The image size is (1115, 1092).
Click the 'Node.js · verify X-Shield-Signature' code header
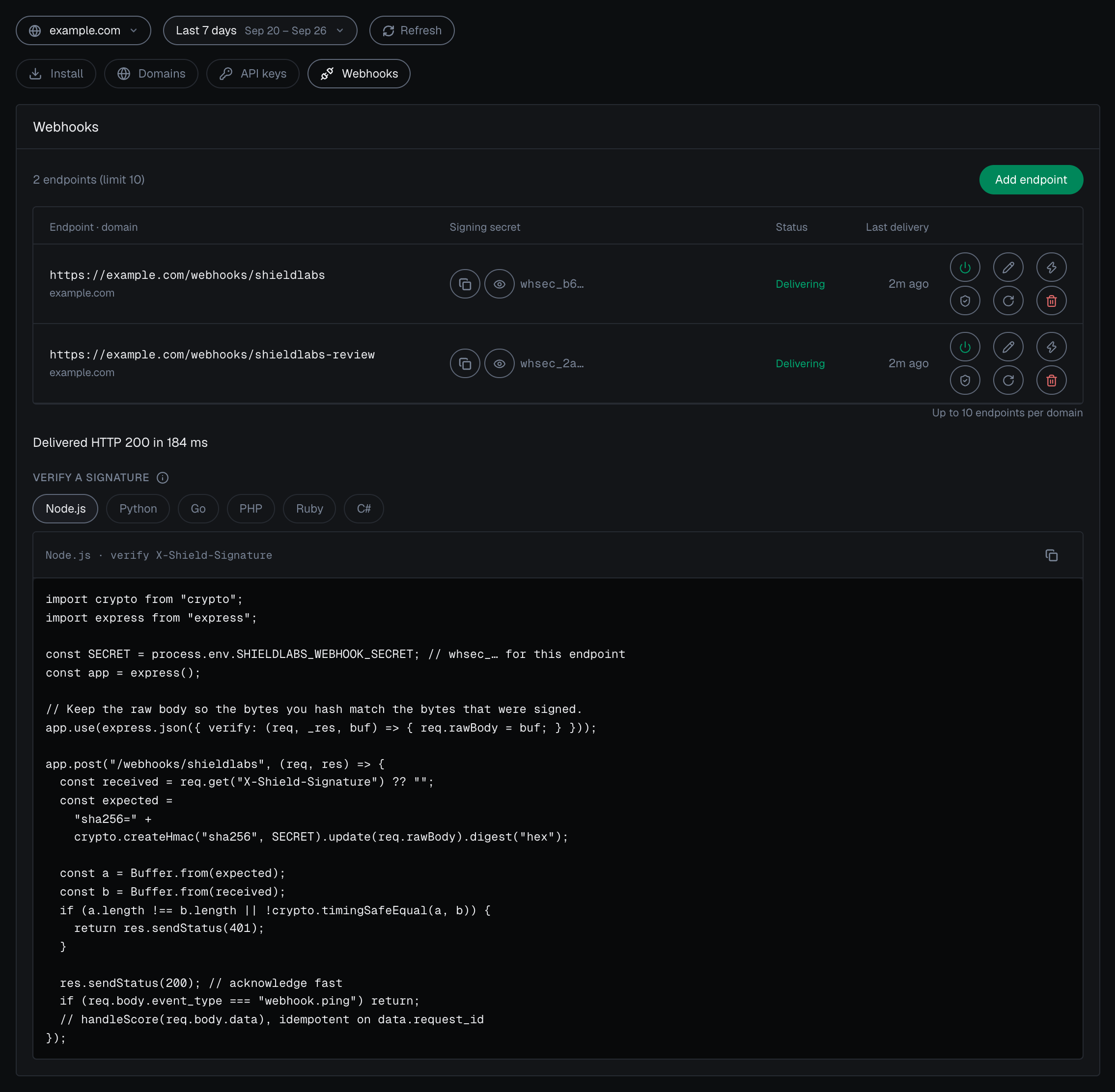click(x=159, y=555)
